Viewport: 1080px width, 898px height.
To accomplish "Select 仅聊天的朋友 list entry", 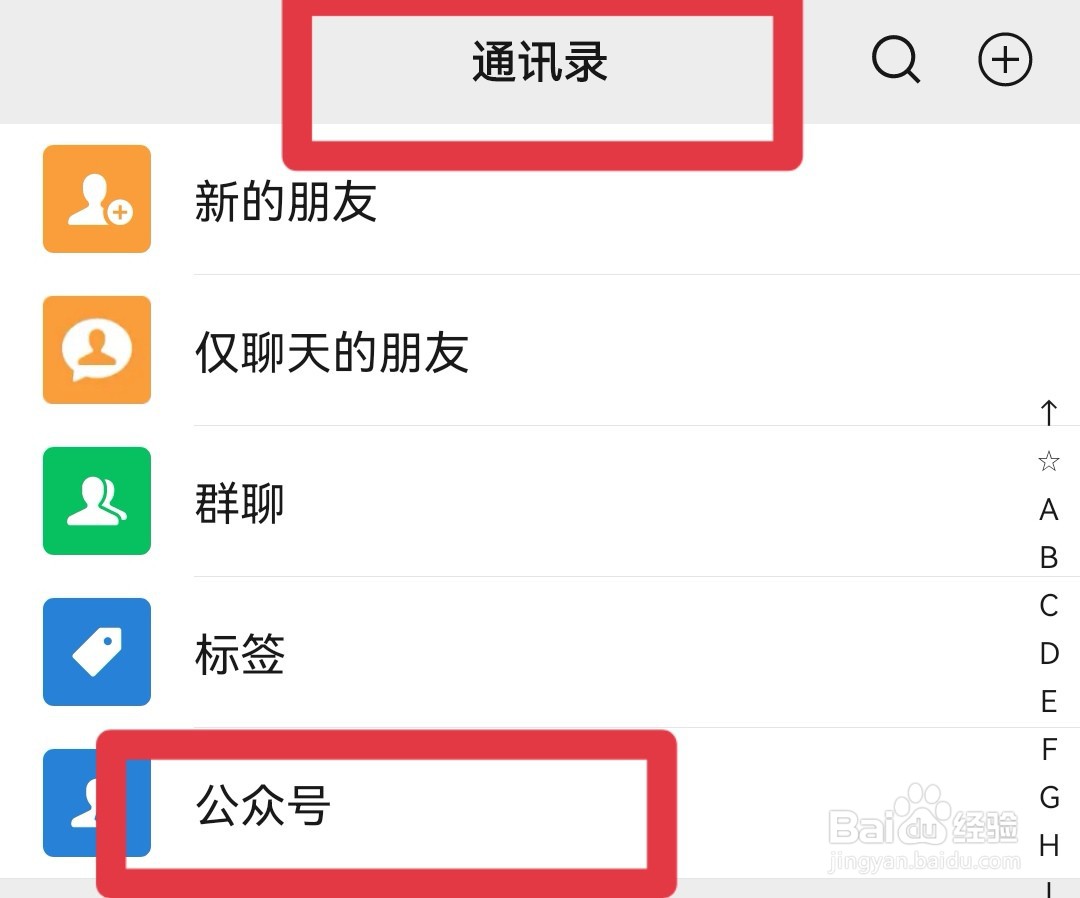I will click(540, 350).
